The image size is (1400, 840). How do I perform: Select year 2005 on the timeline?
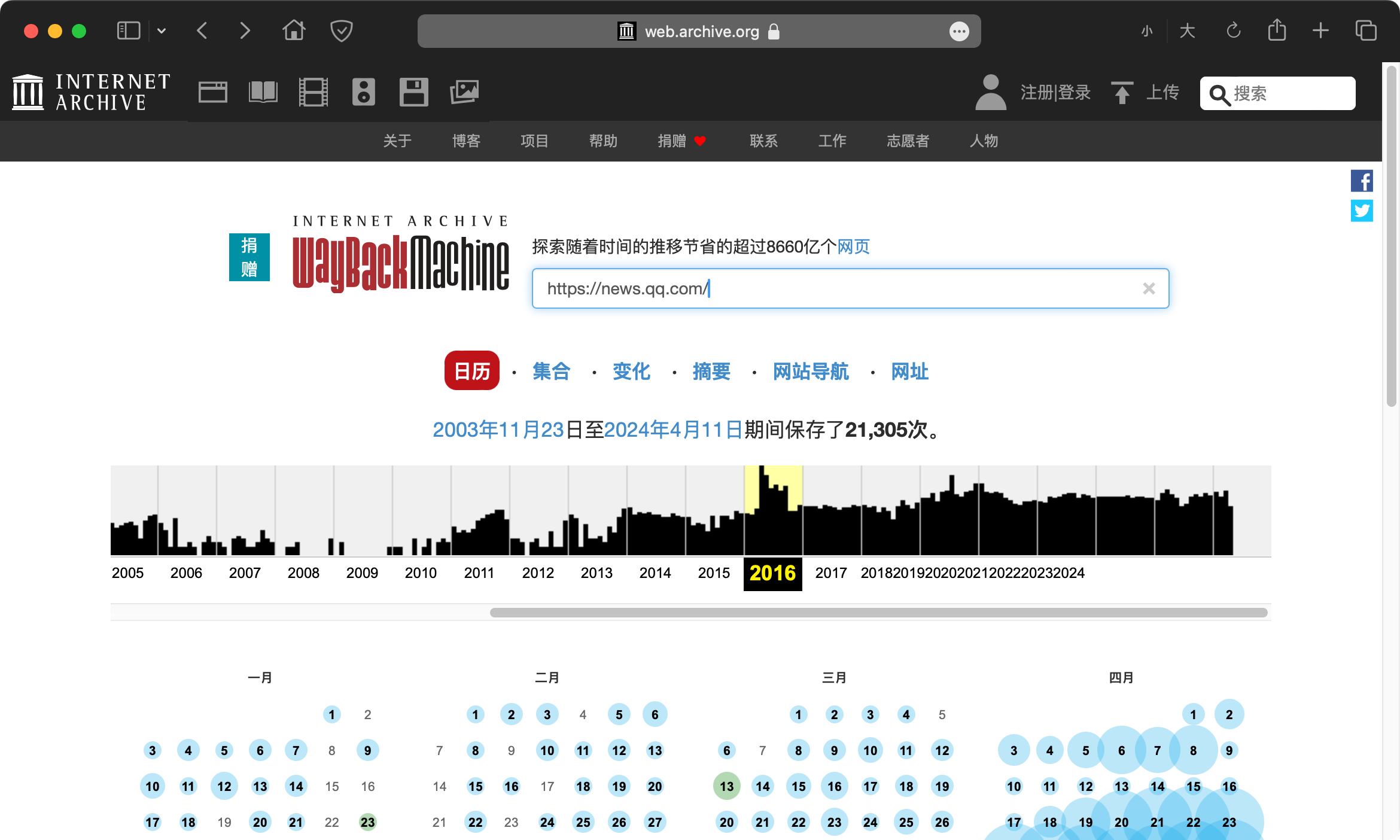(x=127, y=573)
